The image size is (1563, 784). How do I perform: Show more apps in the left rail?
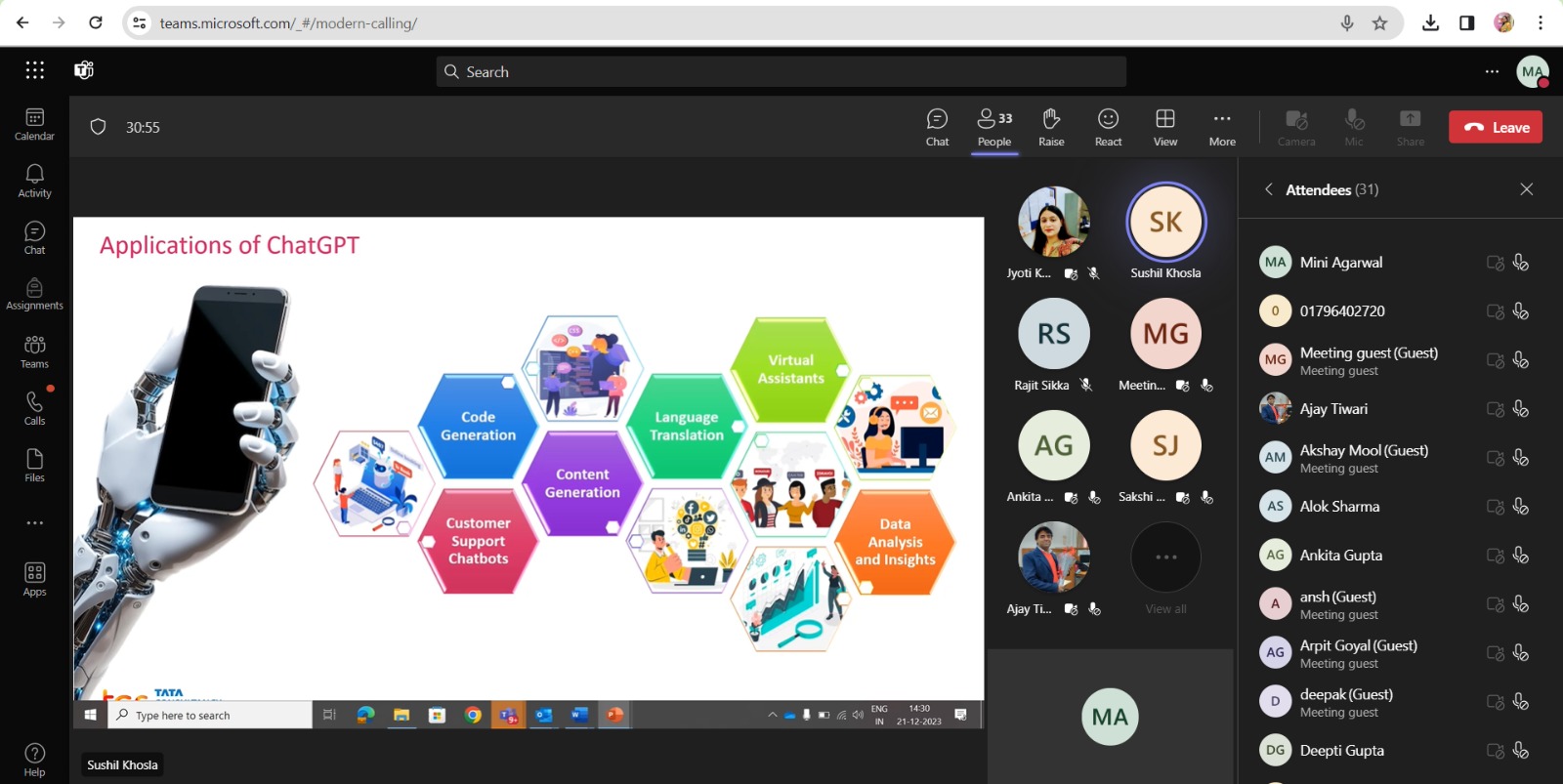coord(34,522)
